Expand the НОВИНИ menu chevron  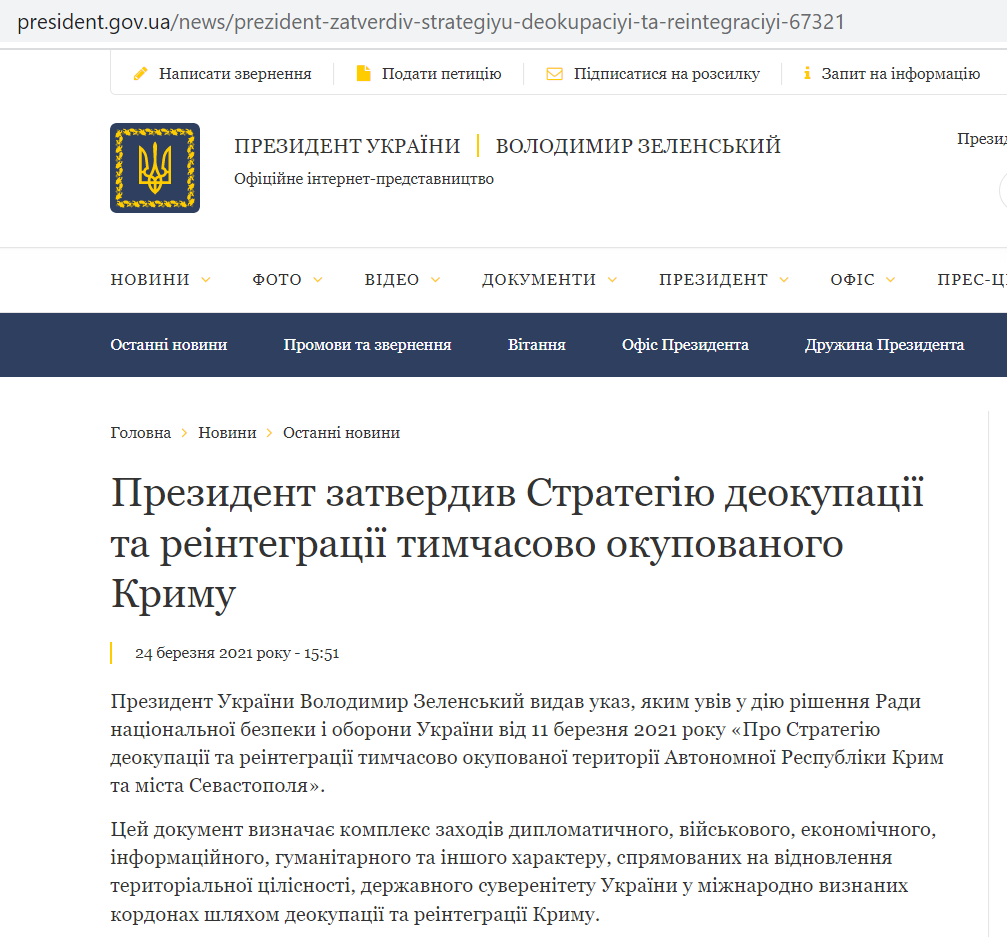[x=206, y=281]
